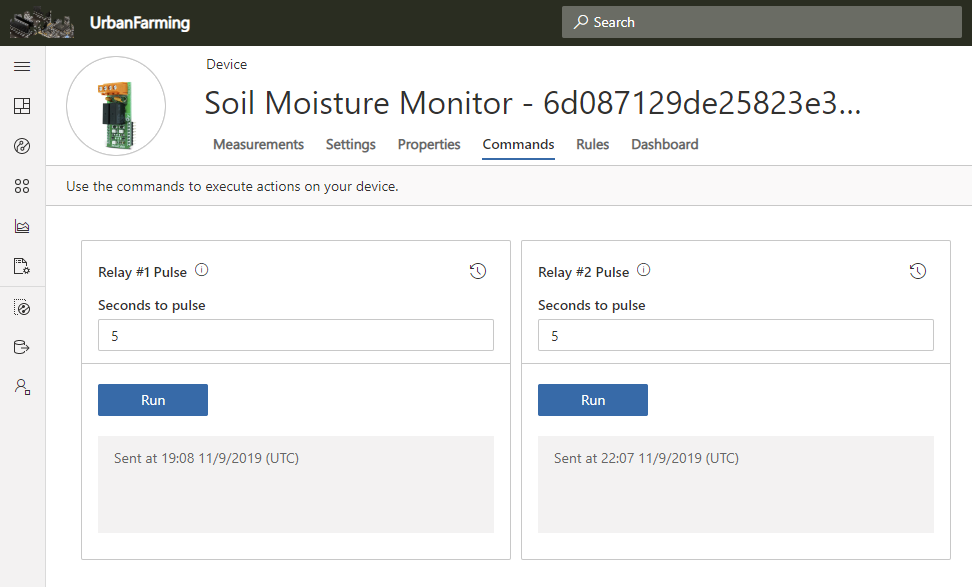Viewport: 972px width, 587px height.
Task: Show command history for Relay #2 Pulse
Action: 918,271
